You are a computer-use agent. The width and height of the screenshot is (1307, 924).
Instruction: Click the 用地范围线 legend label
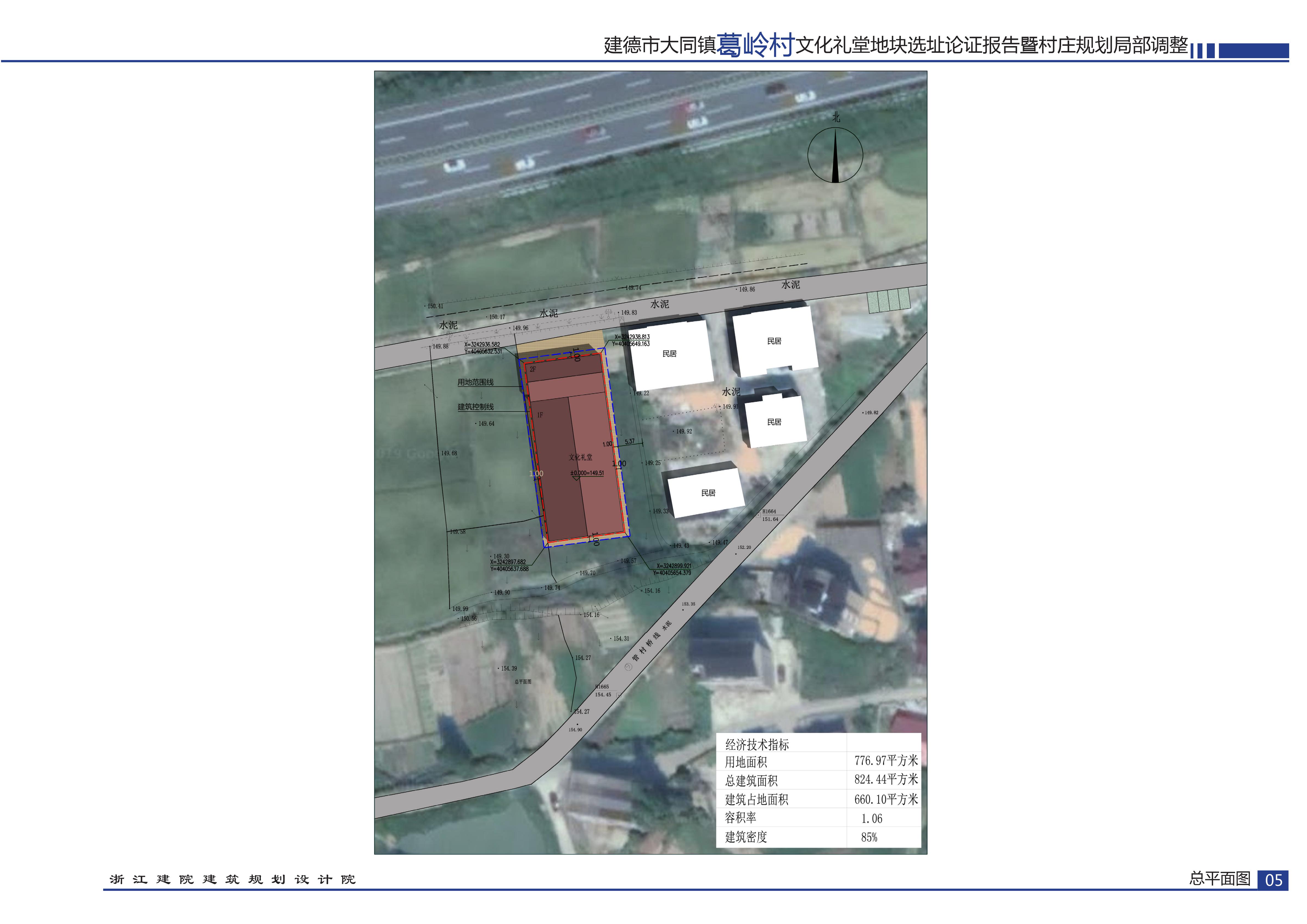click(x=475, y=382)
